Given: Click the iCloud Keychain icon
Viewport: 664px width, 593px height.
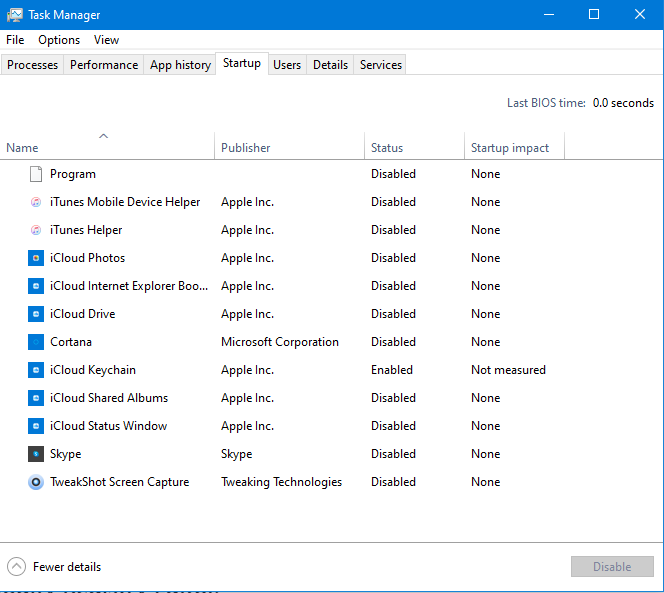Looking at the screenshot, I should [x=36, y=370].
